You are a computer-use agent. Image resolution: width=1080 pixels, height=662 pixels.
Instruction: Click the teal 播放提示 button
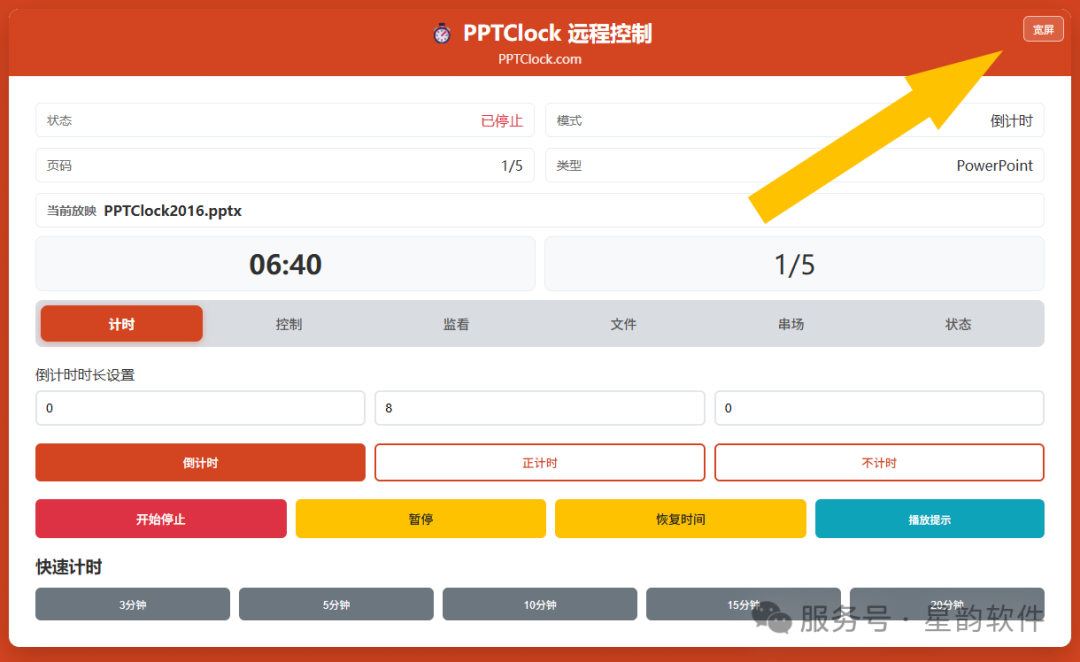tap(930, 519)
